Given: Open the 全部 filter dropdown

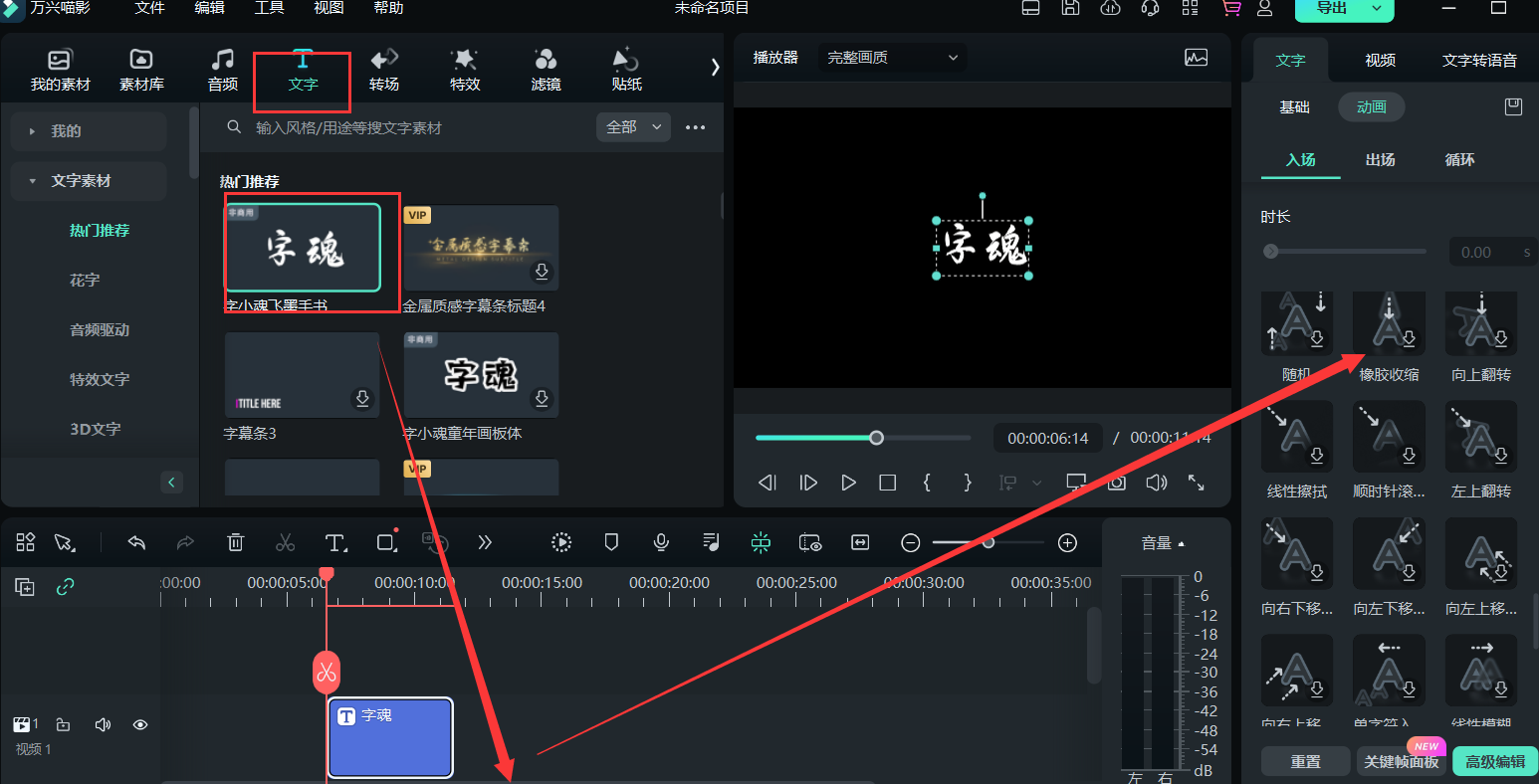Looking at the screenshot, I should coord(633,127).
